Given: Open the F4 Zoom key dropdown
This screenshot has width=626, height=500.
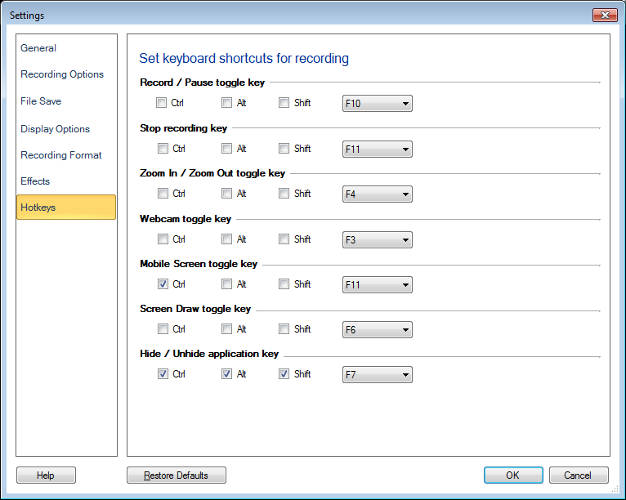Looking at the screenshot, I should pyautogui.click(x=377, y=194).
